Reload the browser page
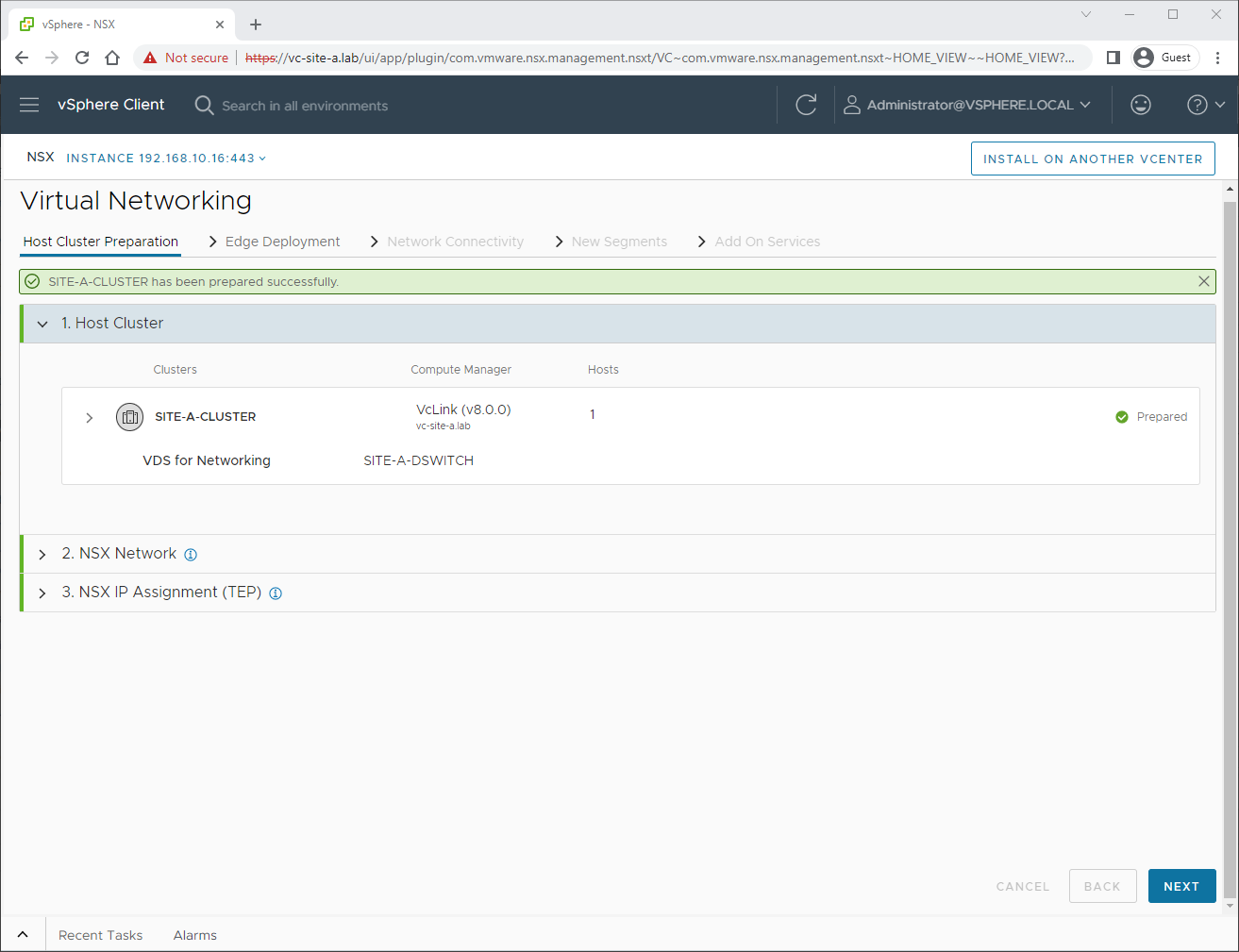1239x952 pixels. coord(82,58)
